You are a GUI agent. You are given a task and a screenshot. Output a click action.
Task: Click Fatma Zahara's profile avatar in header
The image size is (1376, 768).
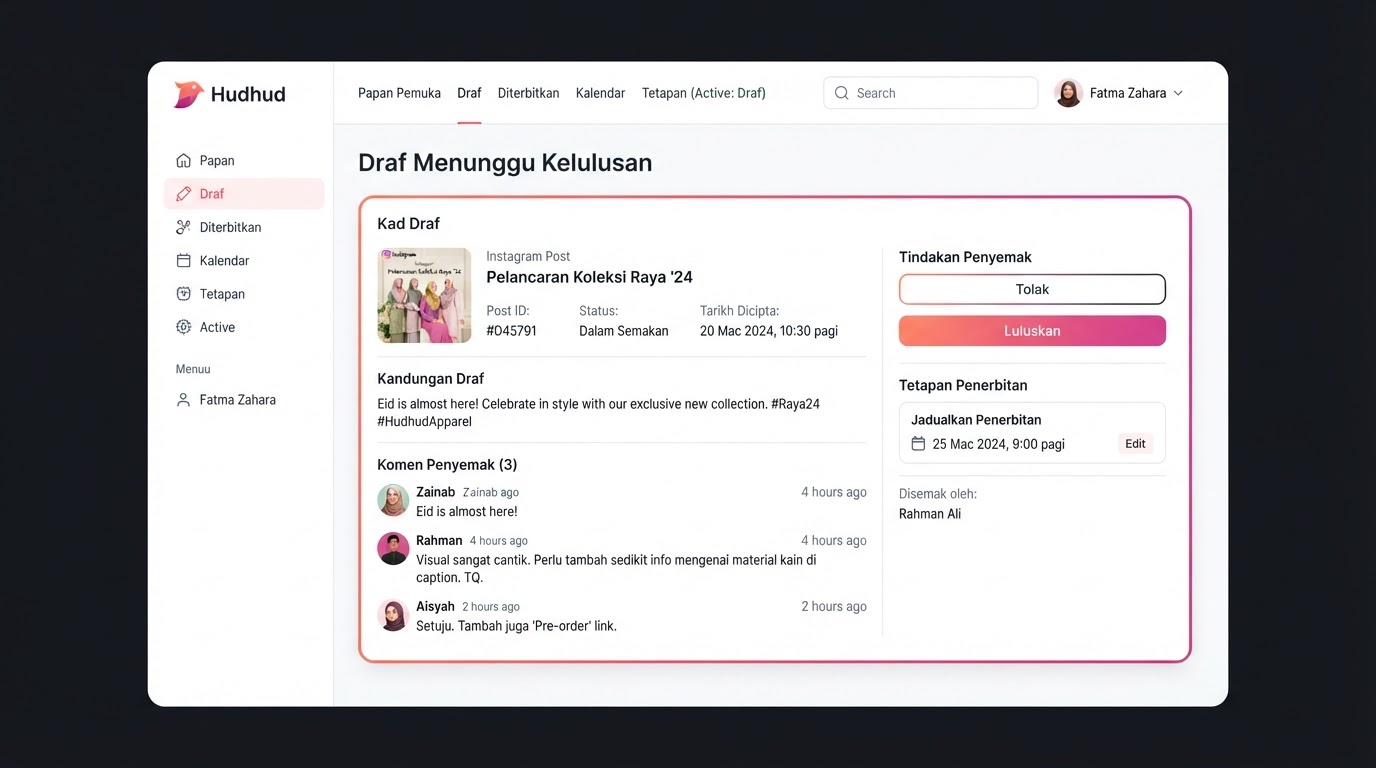point(1068,93)
